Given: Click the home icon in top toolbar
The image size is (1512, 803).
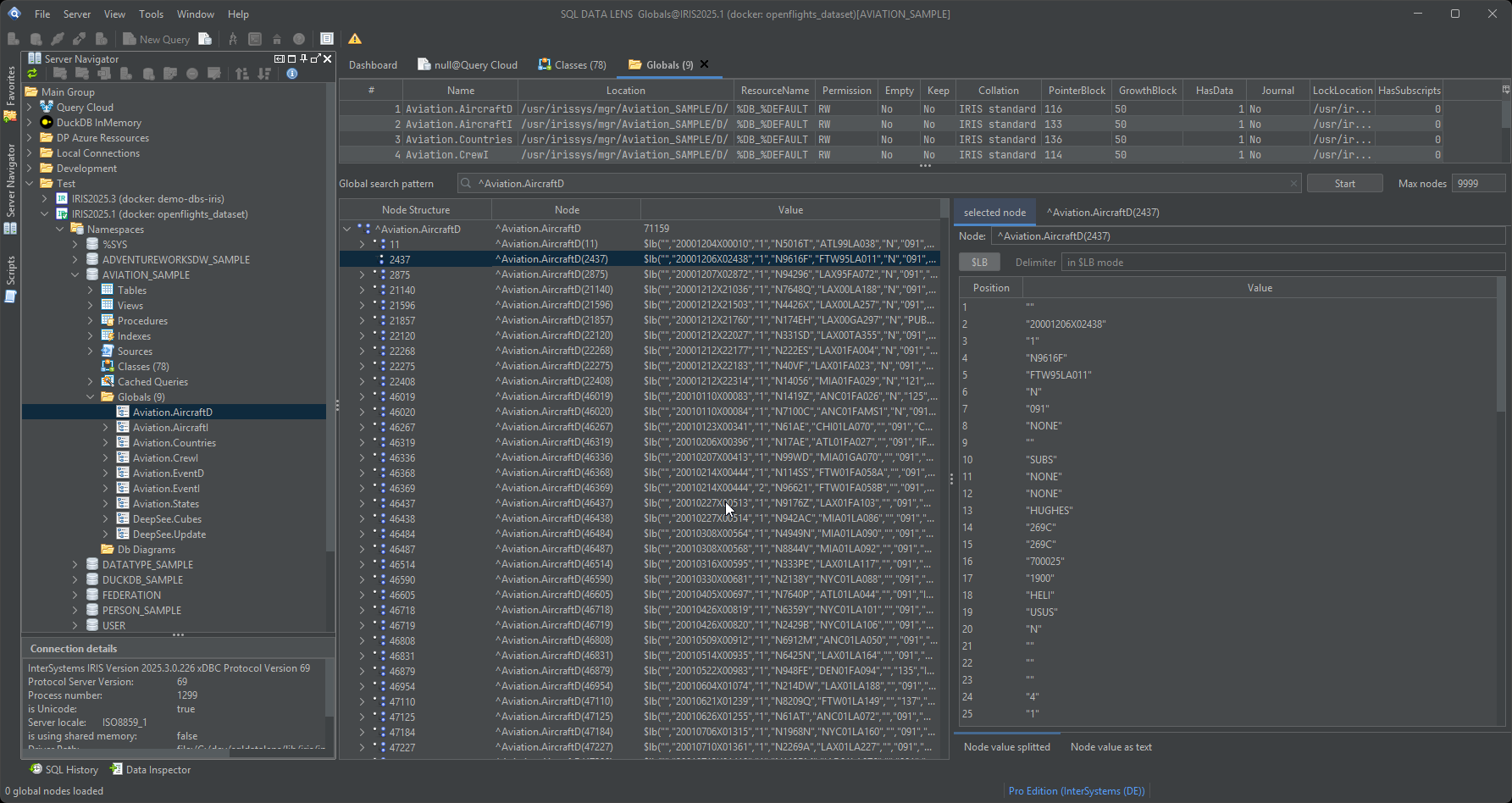Looking at the screenshot, I should point(277,39).
